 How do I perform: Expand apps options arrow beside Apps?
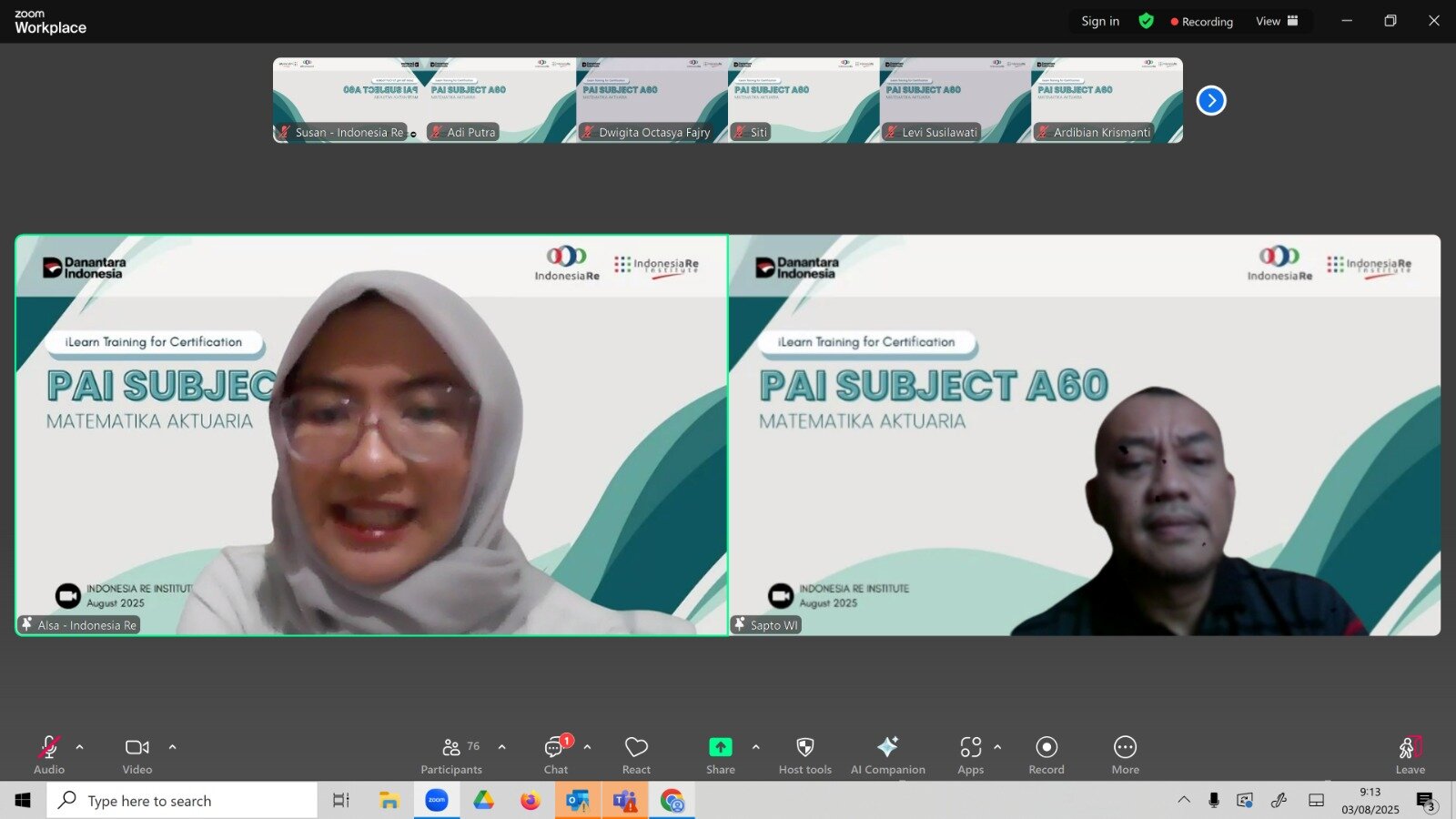coord(998,747)
